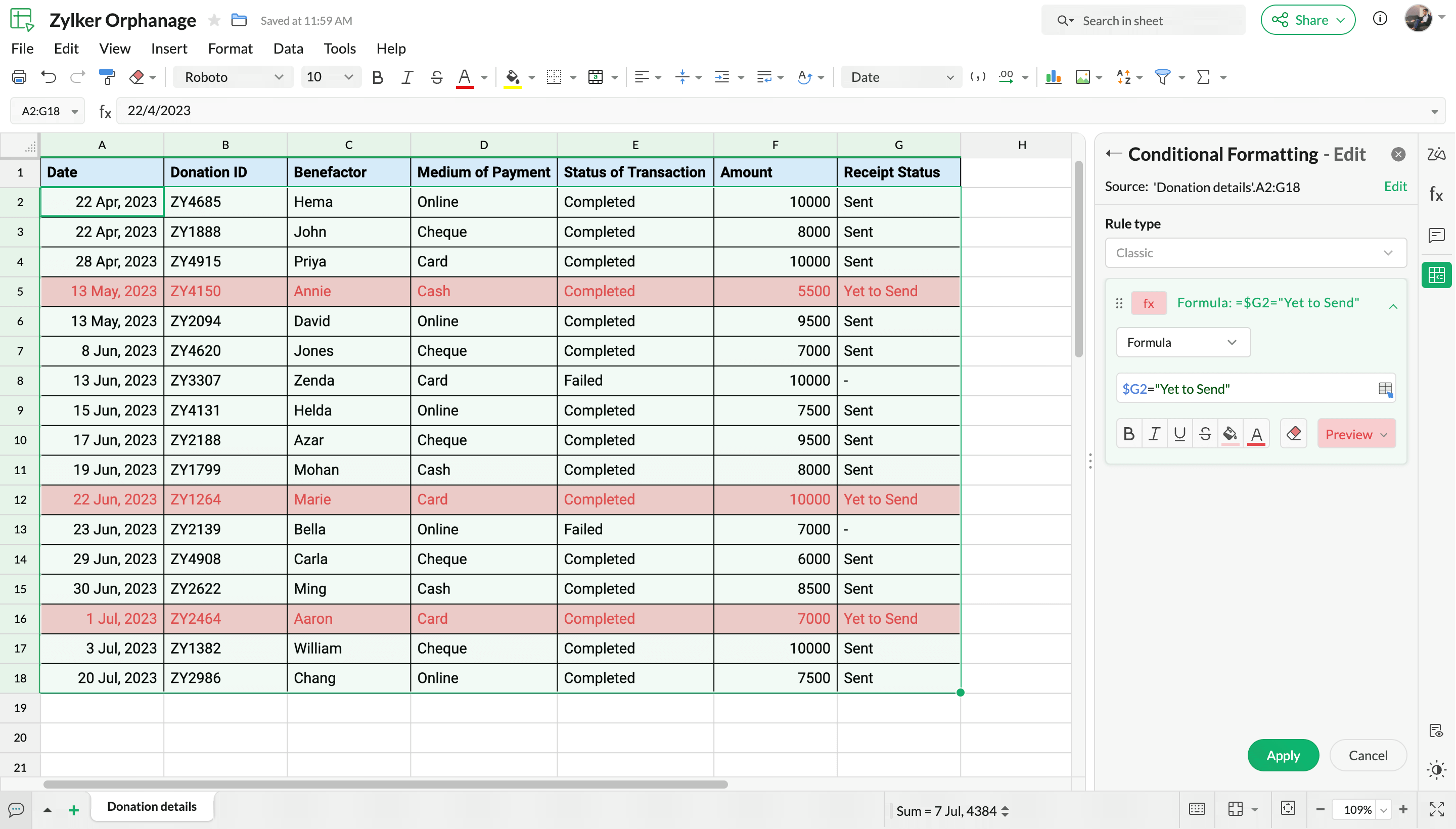Click the Print icon
The width and height of the screenshot is (1456, 829).
click(19, 77)
